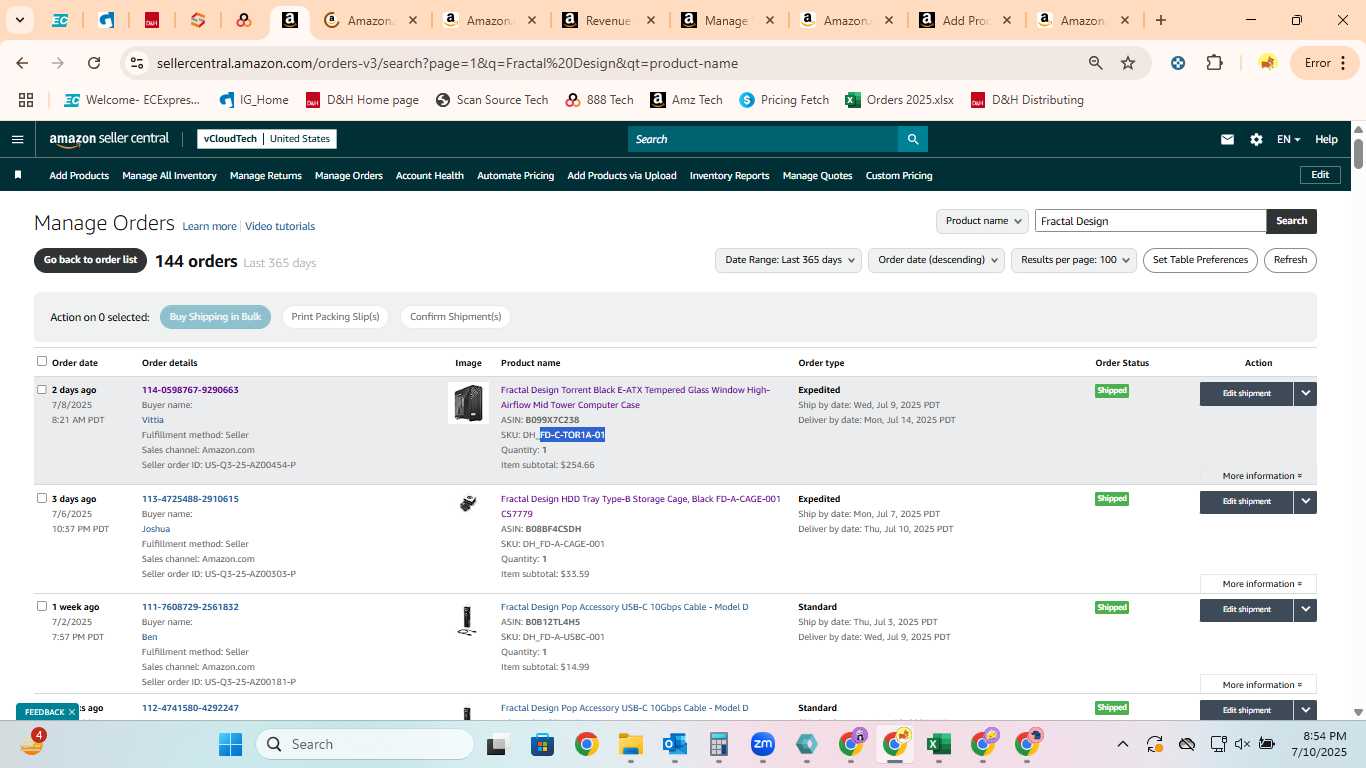Viewport: 1366px width, 768px height.
Task: Expand Edit shipment arrow for HDD Tray order
Action: point(1305,501)
